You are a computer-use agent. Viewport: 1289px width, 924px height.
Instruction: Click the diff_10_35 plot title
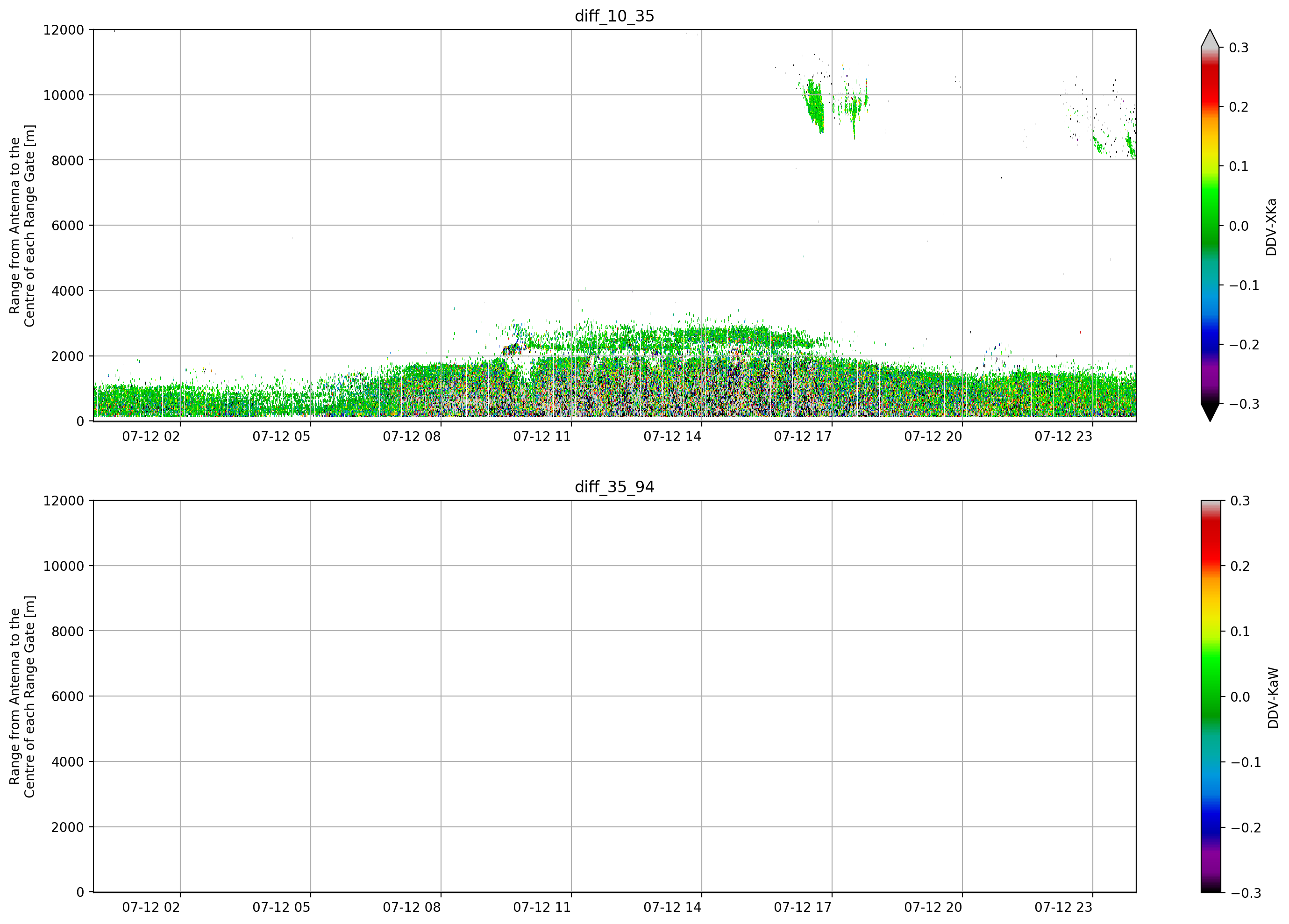click(x=614, y=16)
